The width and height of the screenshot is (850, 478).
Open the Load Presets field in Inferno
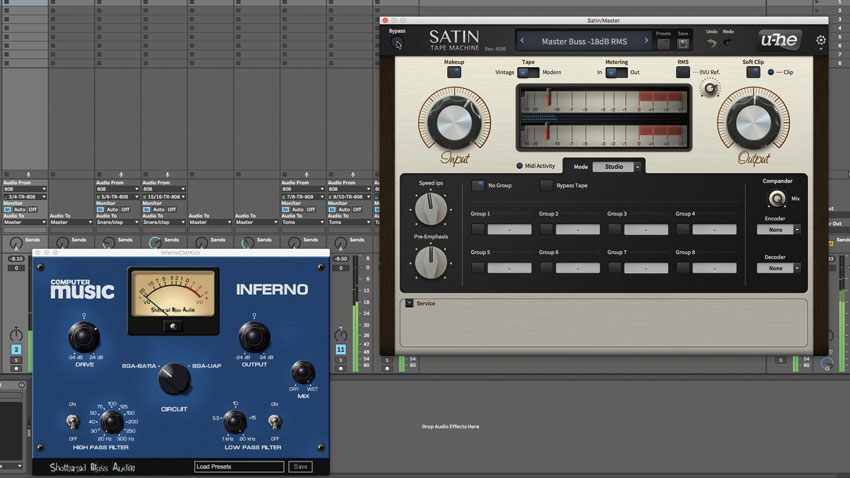point(239,467)
